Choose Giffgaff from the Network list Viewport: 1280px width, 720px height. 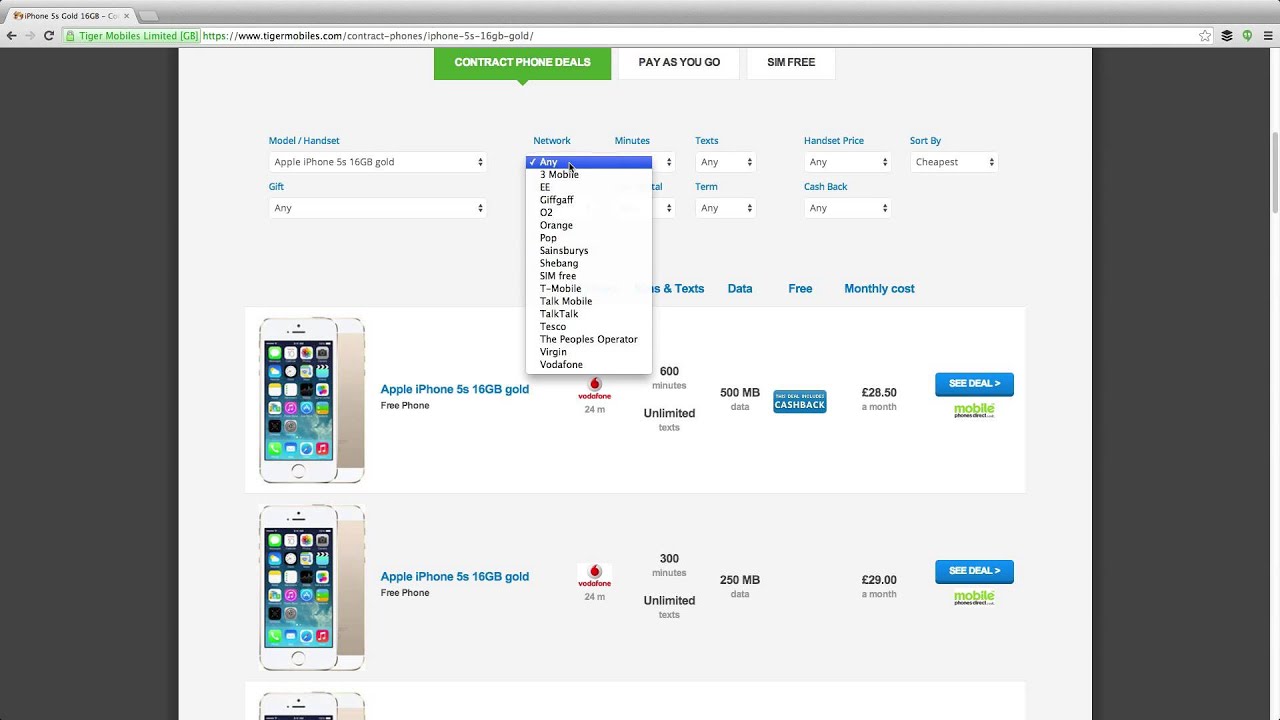click(x=588, y=200)
